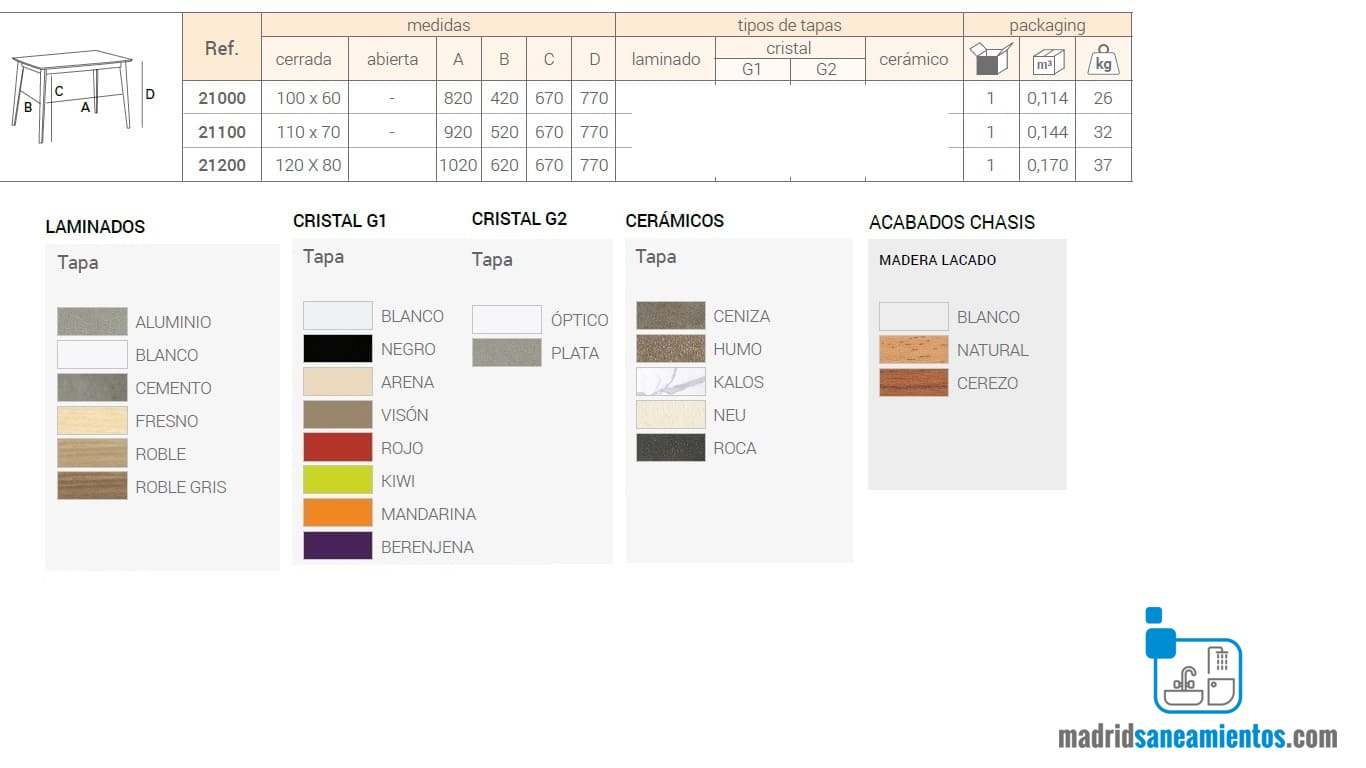The width and height of the screenshot is (1366, 768).
Task: Choose the Negro crystal G1 swatch
Action: point(338,349)
